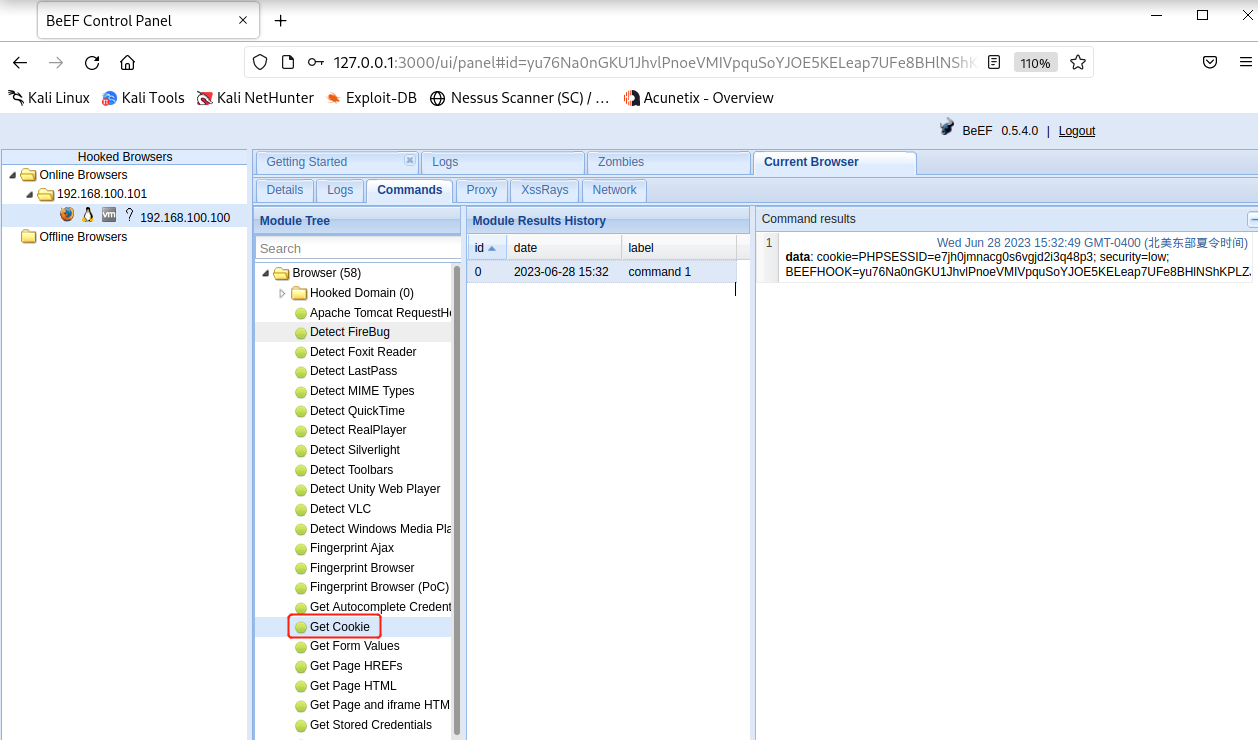The width and height of the screenshot is (1258, 740).
Task: Click the green Get Cookie module icon
Action: (x=301, y=627)
